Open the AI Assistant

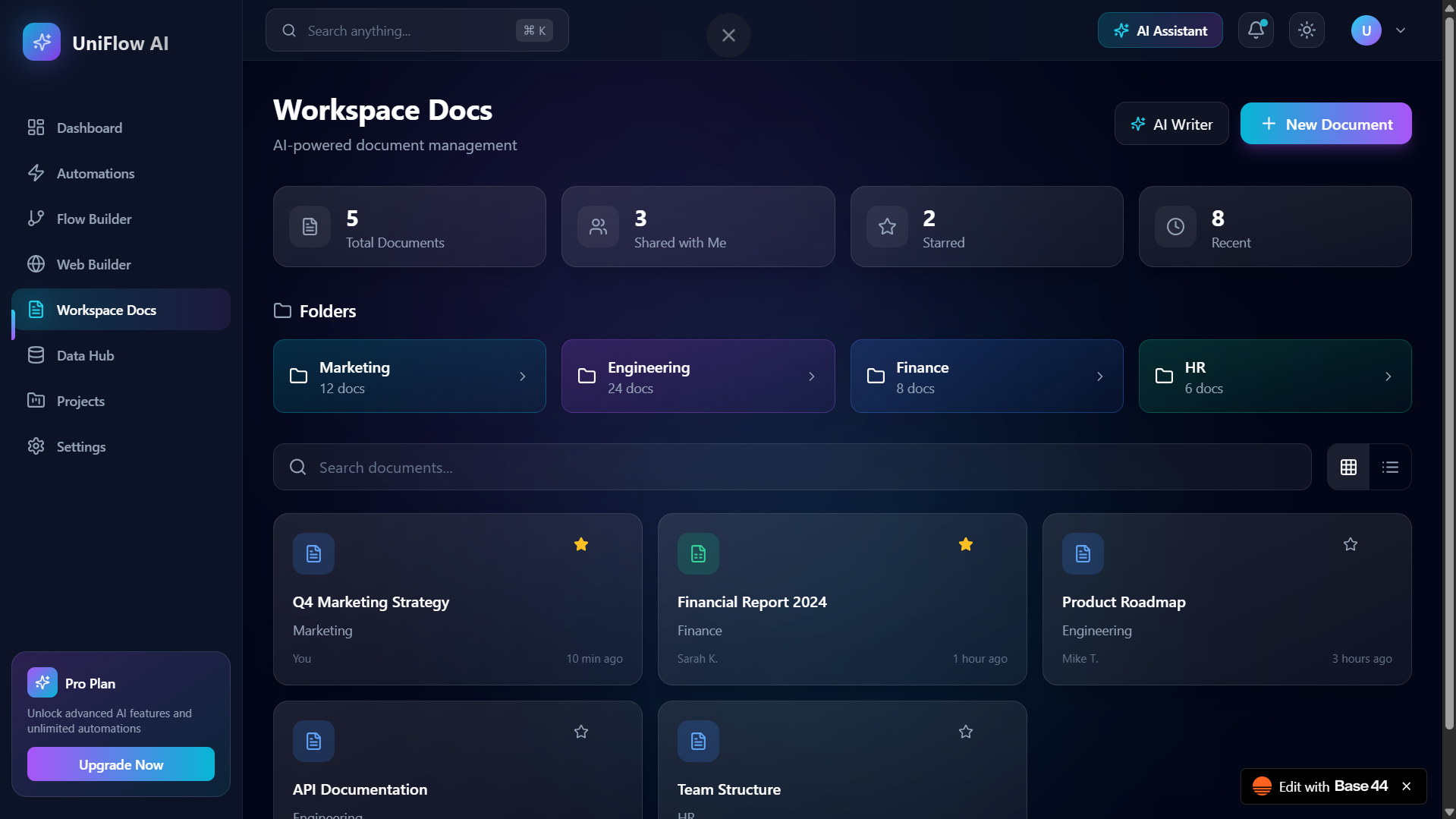click(x=1159, y=30)
